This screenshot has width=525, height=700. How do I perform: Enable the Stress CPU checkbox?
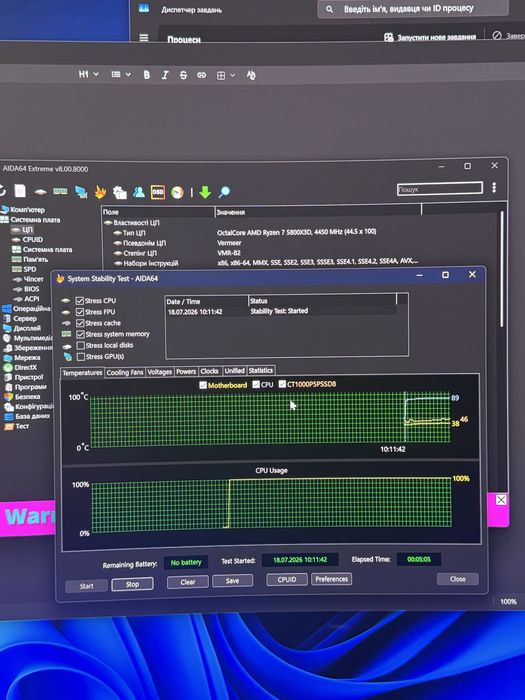(x=80, y=300)
